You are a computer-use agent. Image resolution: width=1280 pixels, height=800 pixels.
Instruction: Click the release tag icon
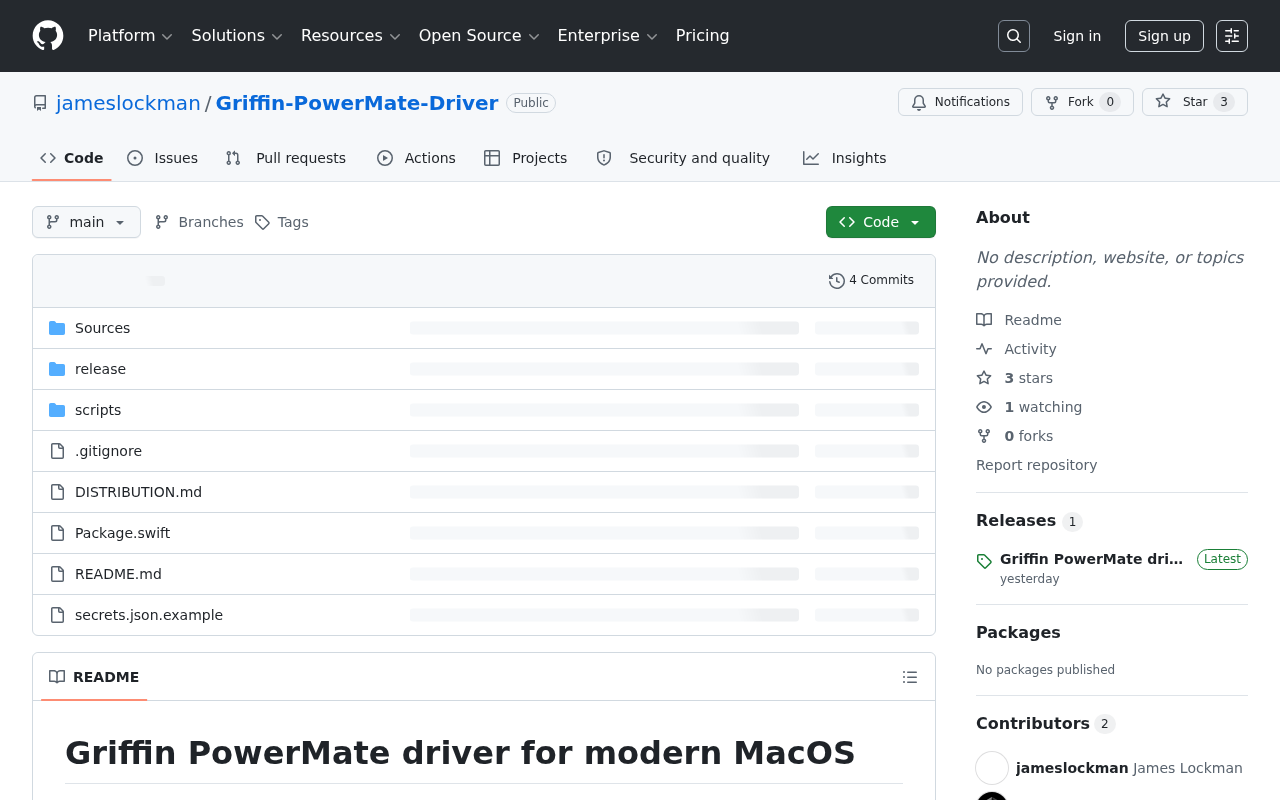984,561
